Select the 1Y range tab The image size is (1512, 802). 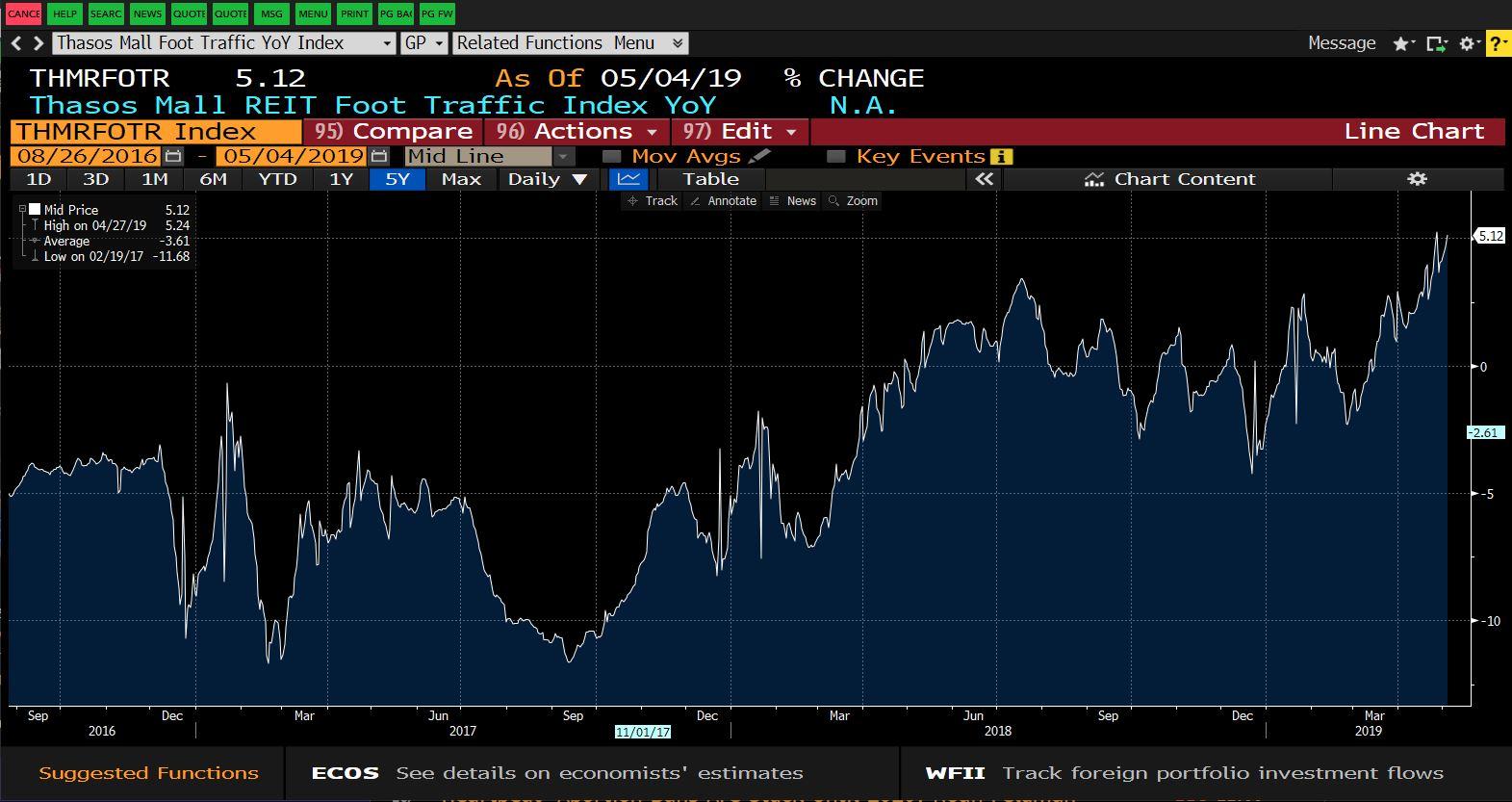pos(342,179)
